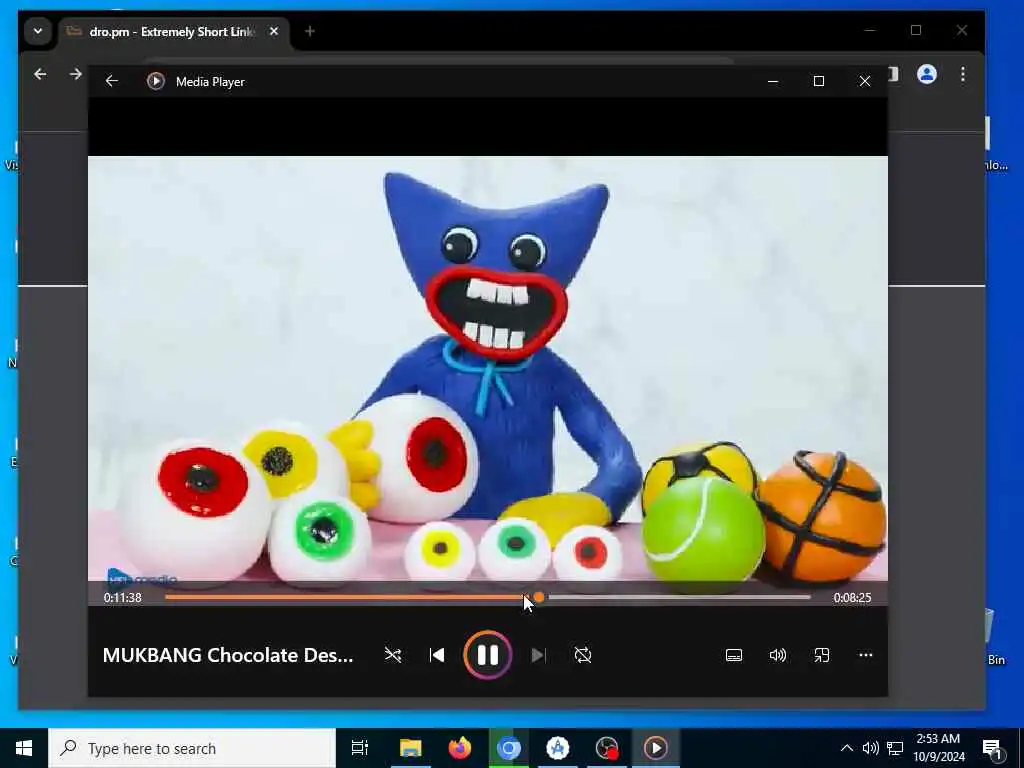1024x768 pixels.
Task: Toggle shuffle in Media Player
Action: [x=392, y=655]
